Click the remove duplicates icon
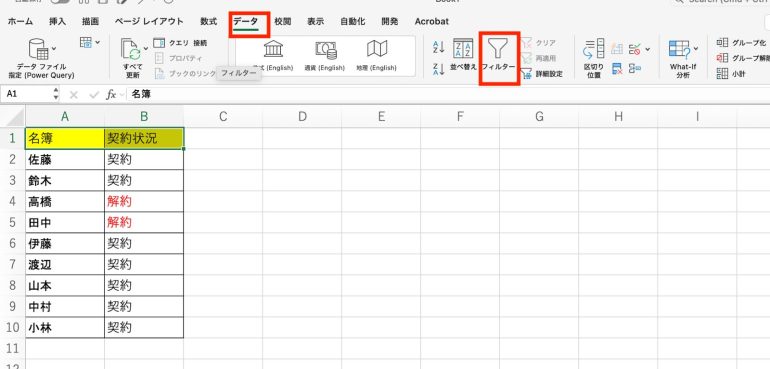The width and height of the screenshot is (770, 369). click(617, 68)
